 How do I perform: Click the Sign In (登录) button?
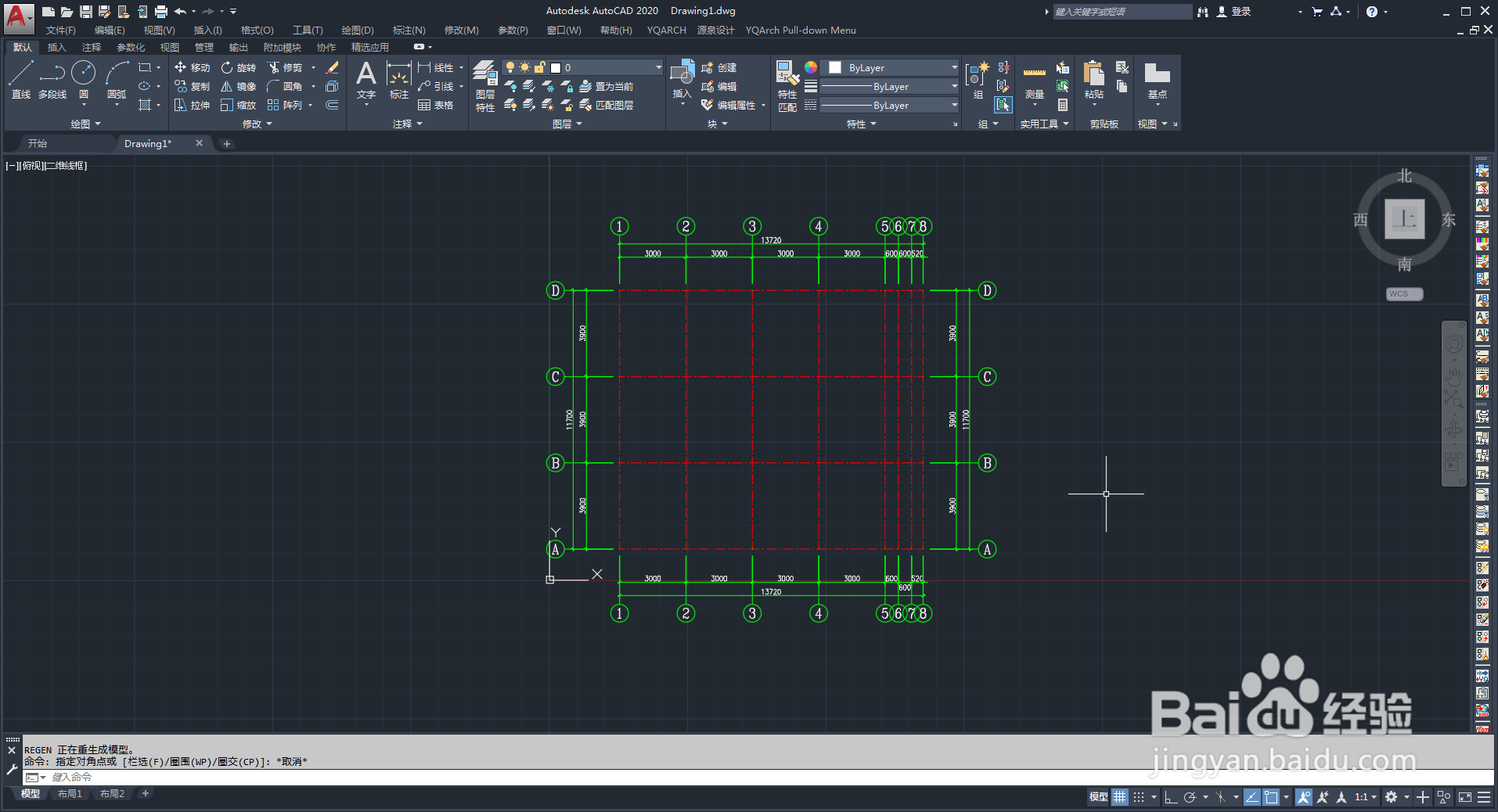[x=1234, y=12]
